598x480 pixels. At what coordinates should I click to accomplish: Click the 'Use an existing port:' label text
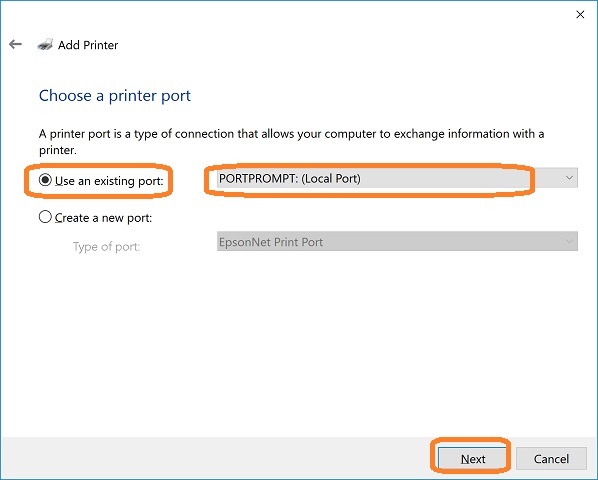109,181
